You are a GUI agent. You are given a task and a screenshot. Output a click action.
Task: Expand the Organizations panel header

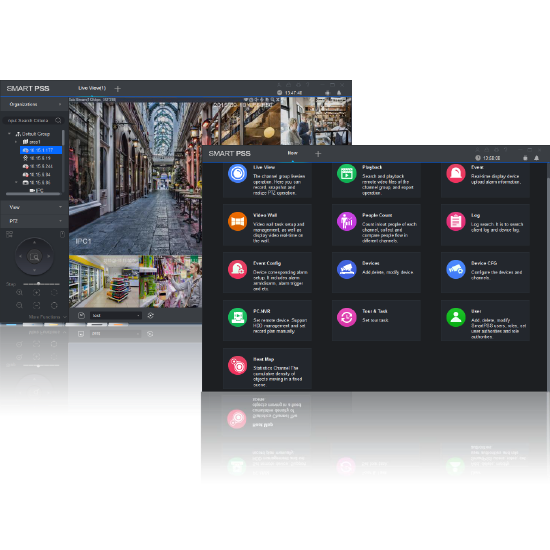click(34, 105)
